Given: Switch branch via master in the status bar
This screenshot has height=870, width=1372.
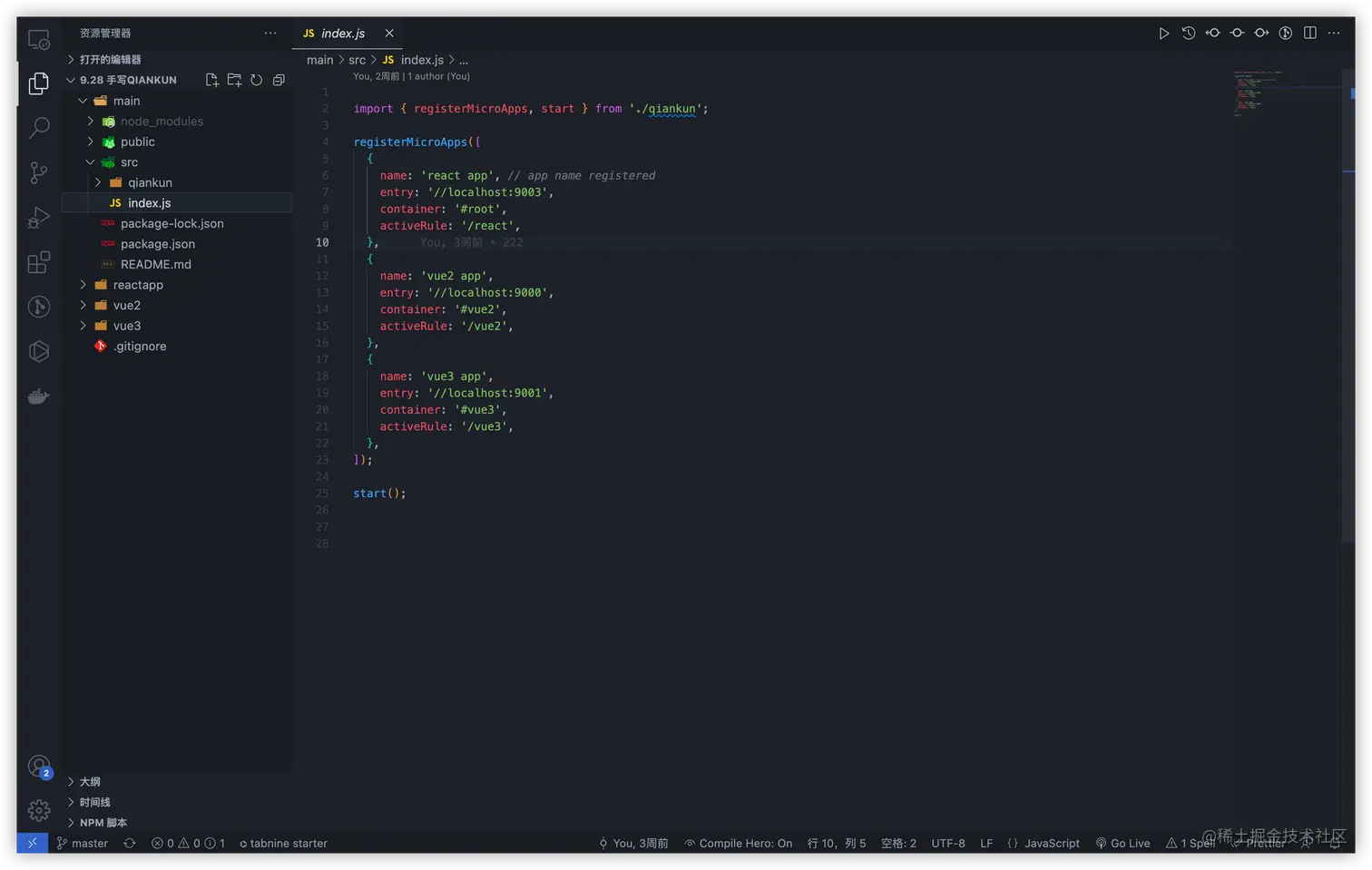Looking at the screenshot, I should pos(83,843).
